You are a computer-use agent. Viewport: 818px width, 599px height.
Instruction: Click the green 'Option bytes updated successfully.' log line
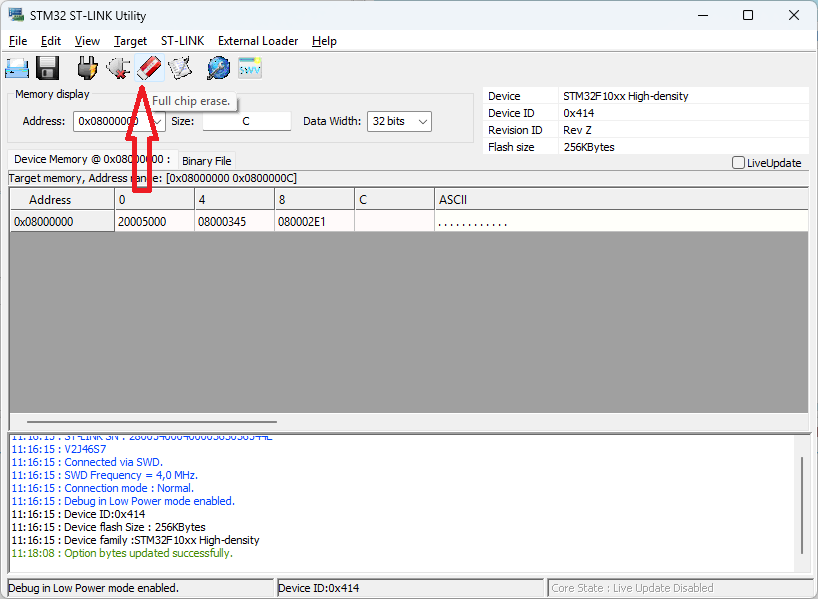coord(122,553)
